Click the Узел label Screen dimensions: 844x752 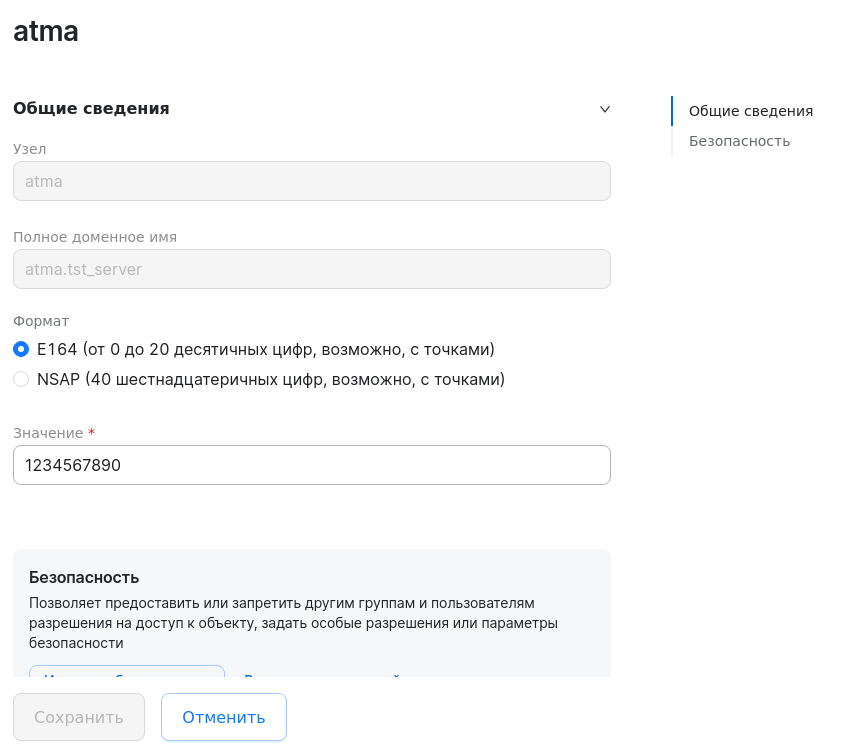coord(30,149)
